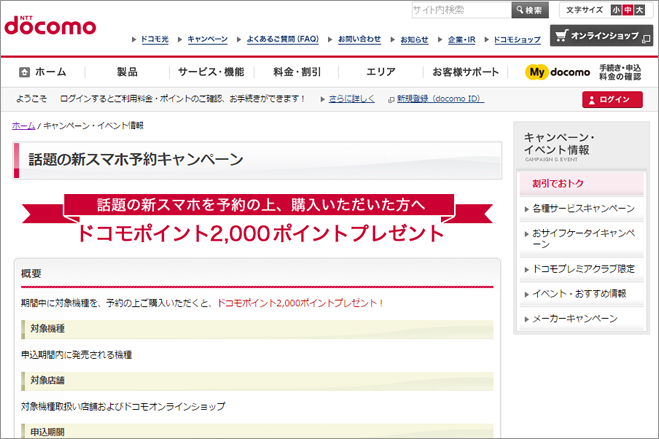Viewport: 659px width, 439px height.
Task: Open the ドコモ光 link
Action: [x=155, y=39]
